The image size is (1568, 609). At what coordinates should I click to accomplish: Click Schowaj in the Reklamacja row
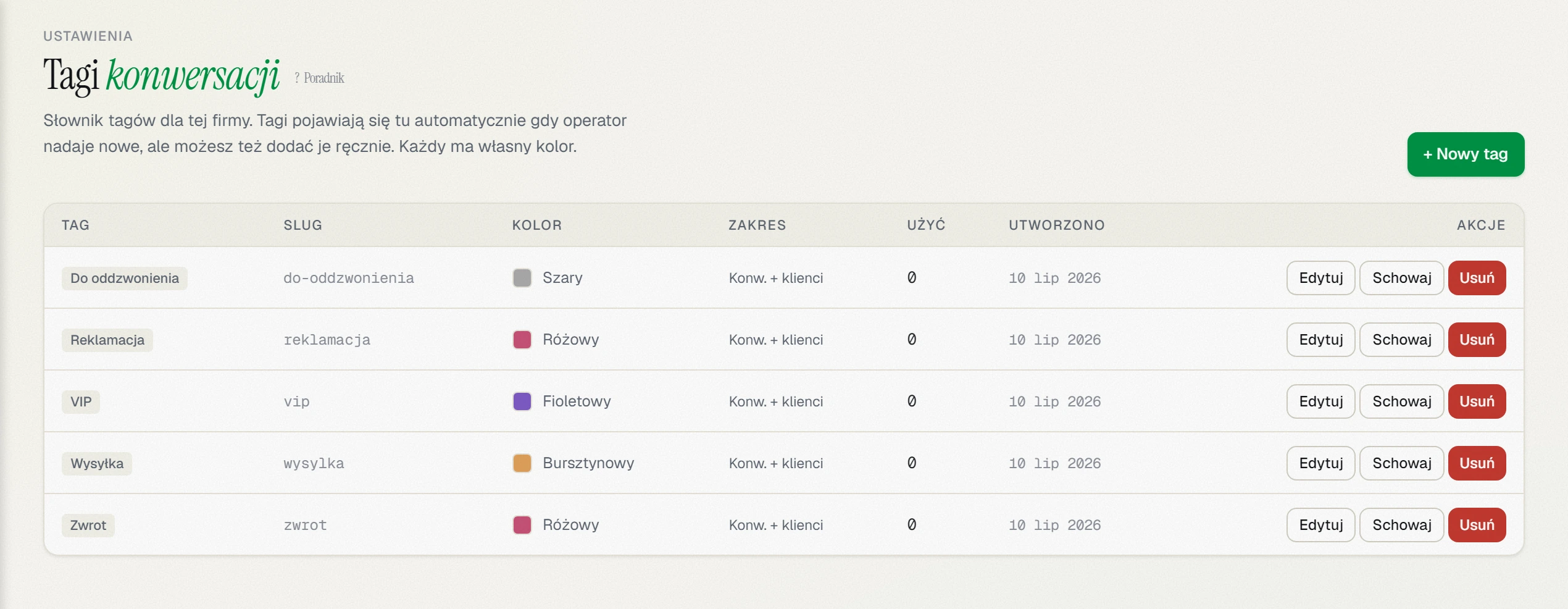tap(1401, 340)
